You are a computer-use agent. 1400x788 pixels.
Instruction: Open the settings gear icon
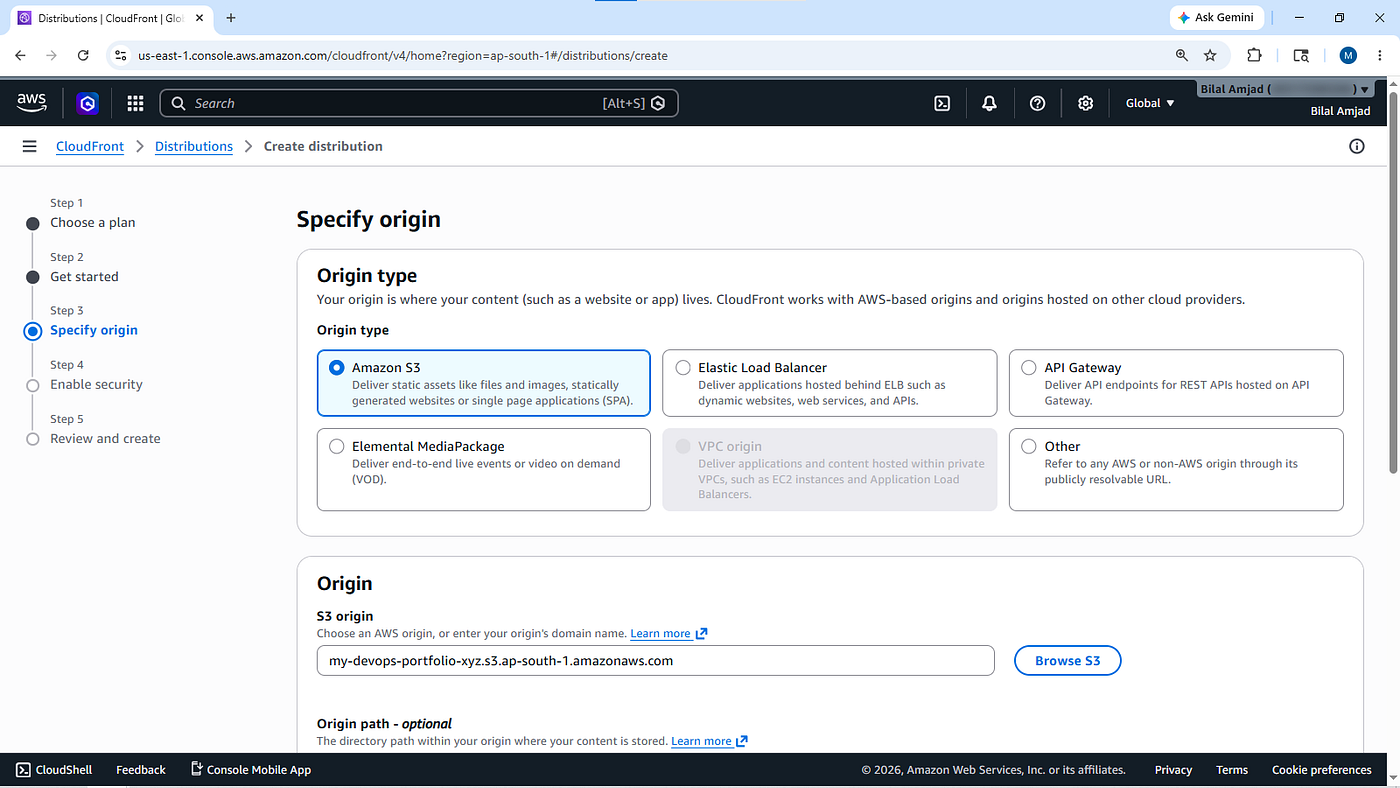point(1086,103)
